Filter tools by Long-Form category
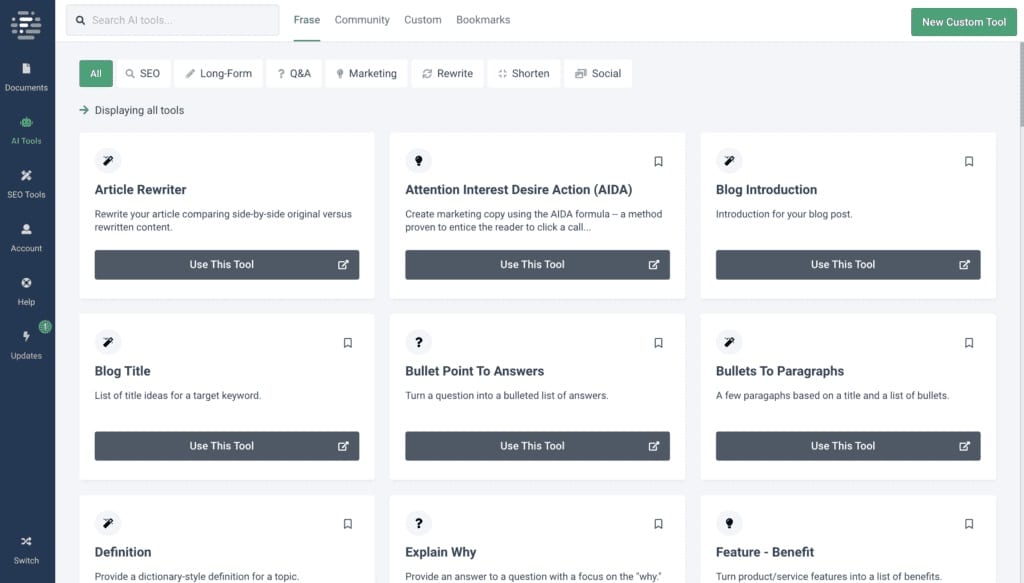Screen dimensions: 1024x583 point(218,73)
